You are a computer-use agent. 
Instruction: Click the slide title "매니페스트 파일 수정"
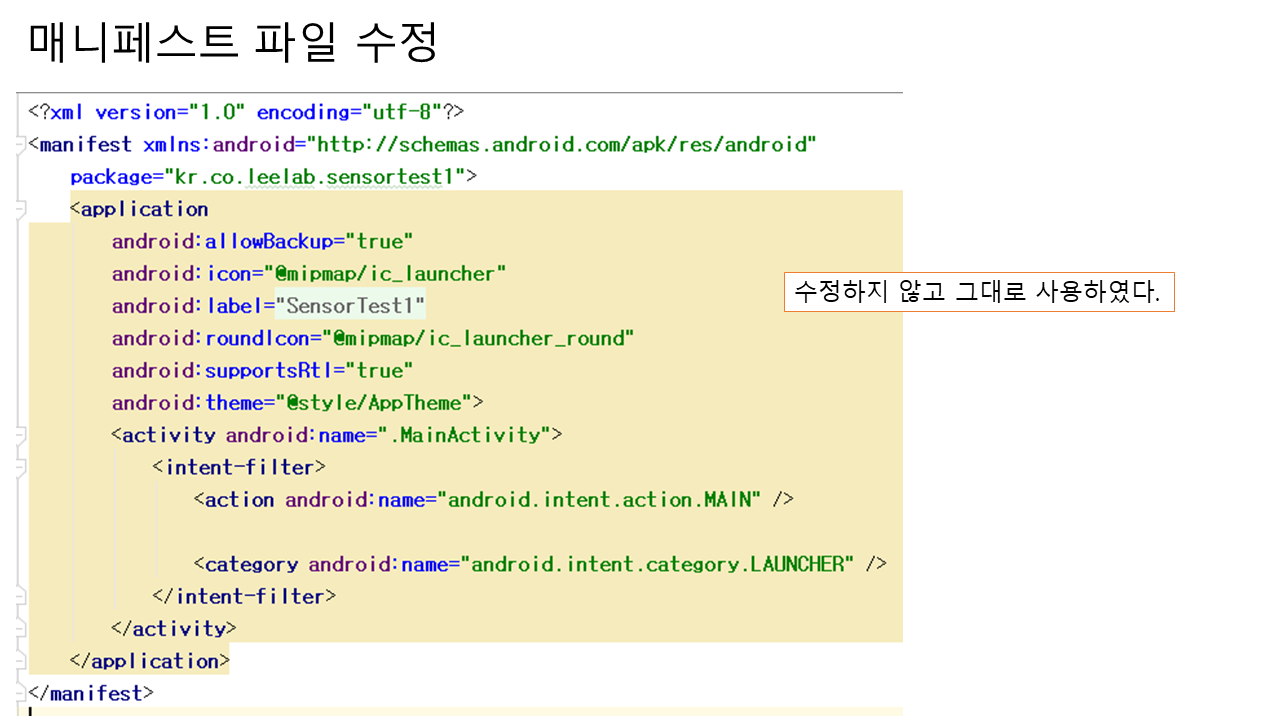pyautogui.click(x=233, y=43)
